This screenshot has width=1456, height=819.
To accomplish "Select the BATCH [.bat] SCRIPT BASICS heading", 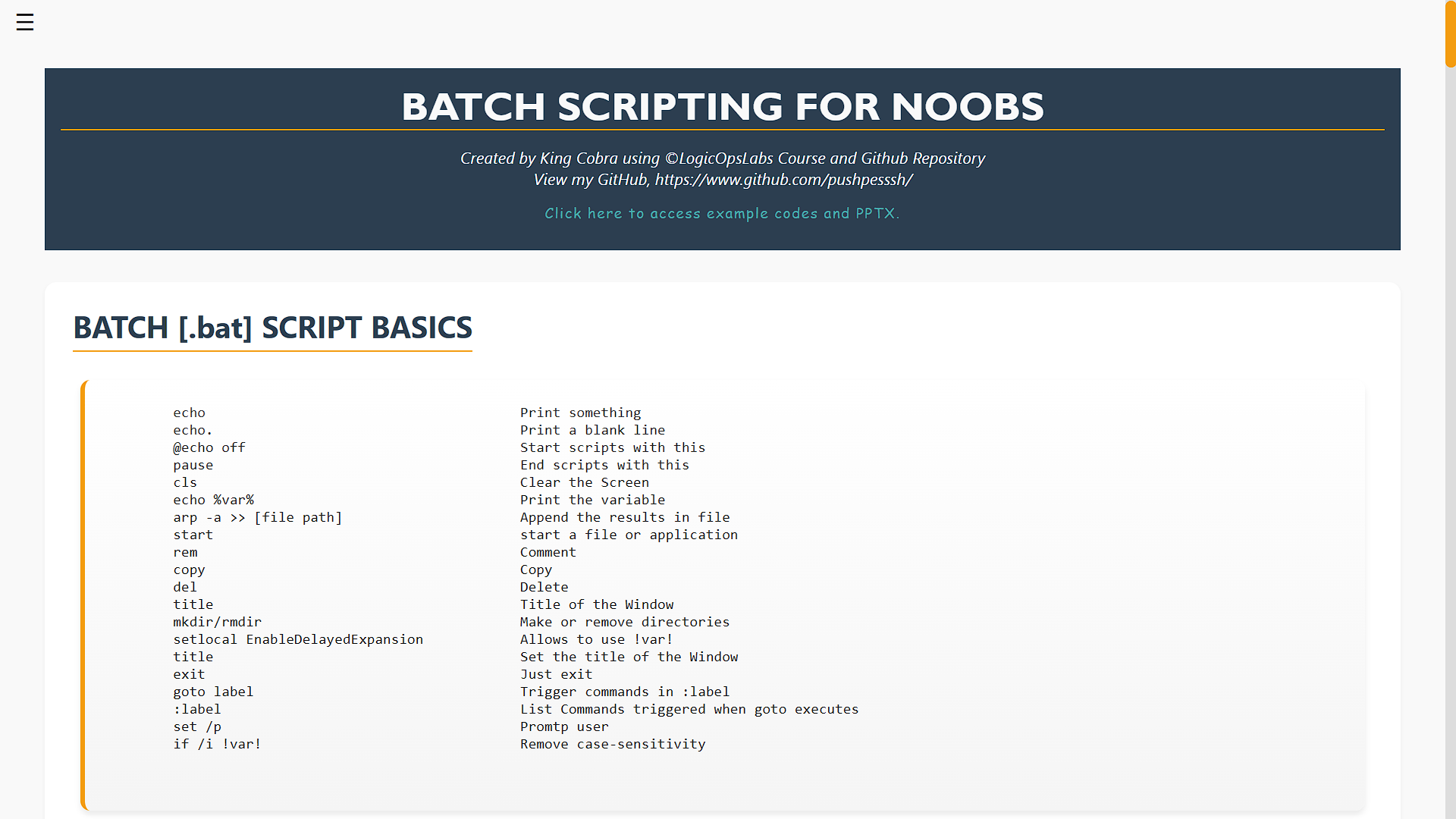I will point(272,328).
